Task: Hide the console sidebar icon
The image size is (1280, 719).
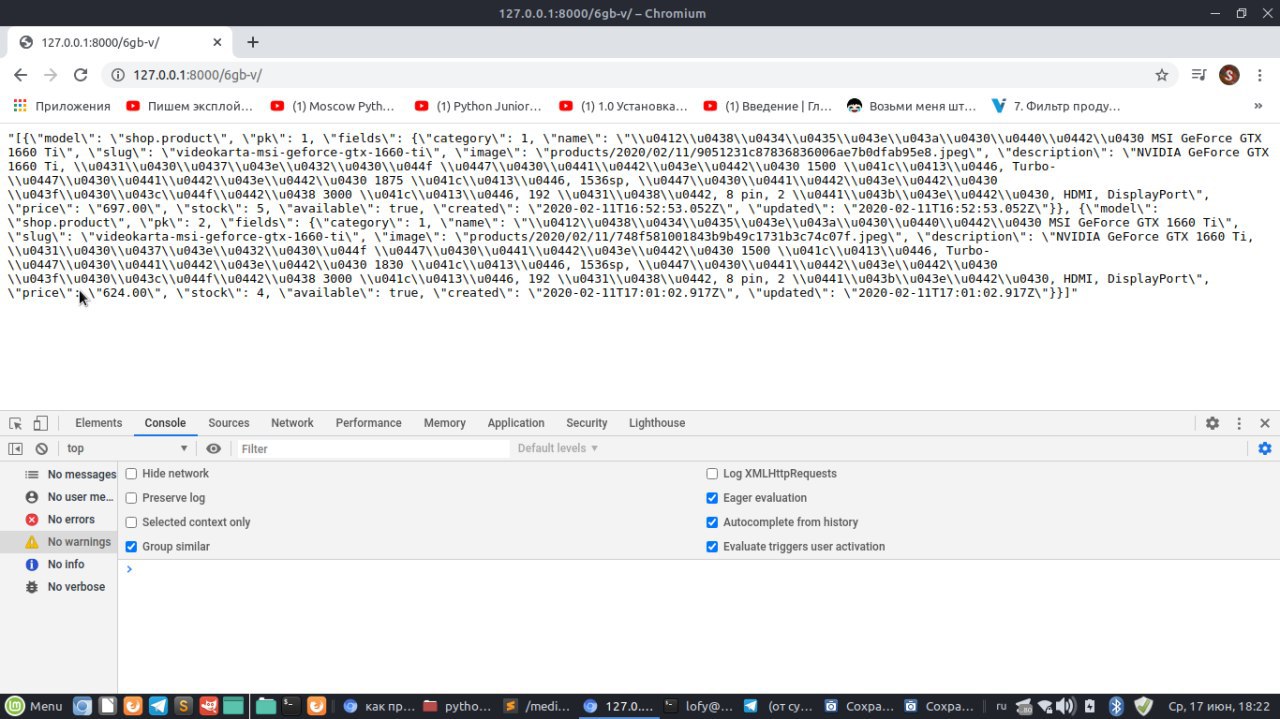Action: [15, 449]
